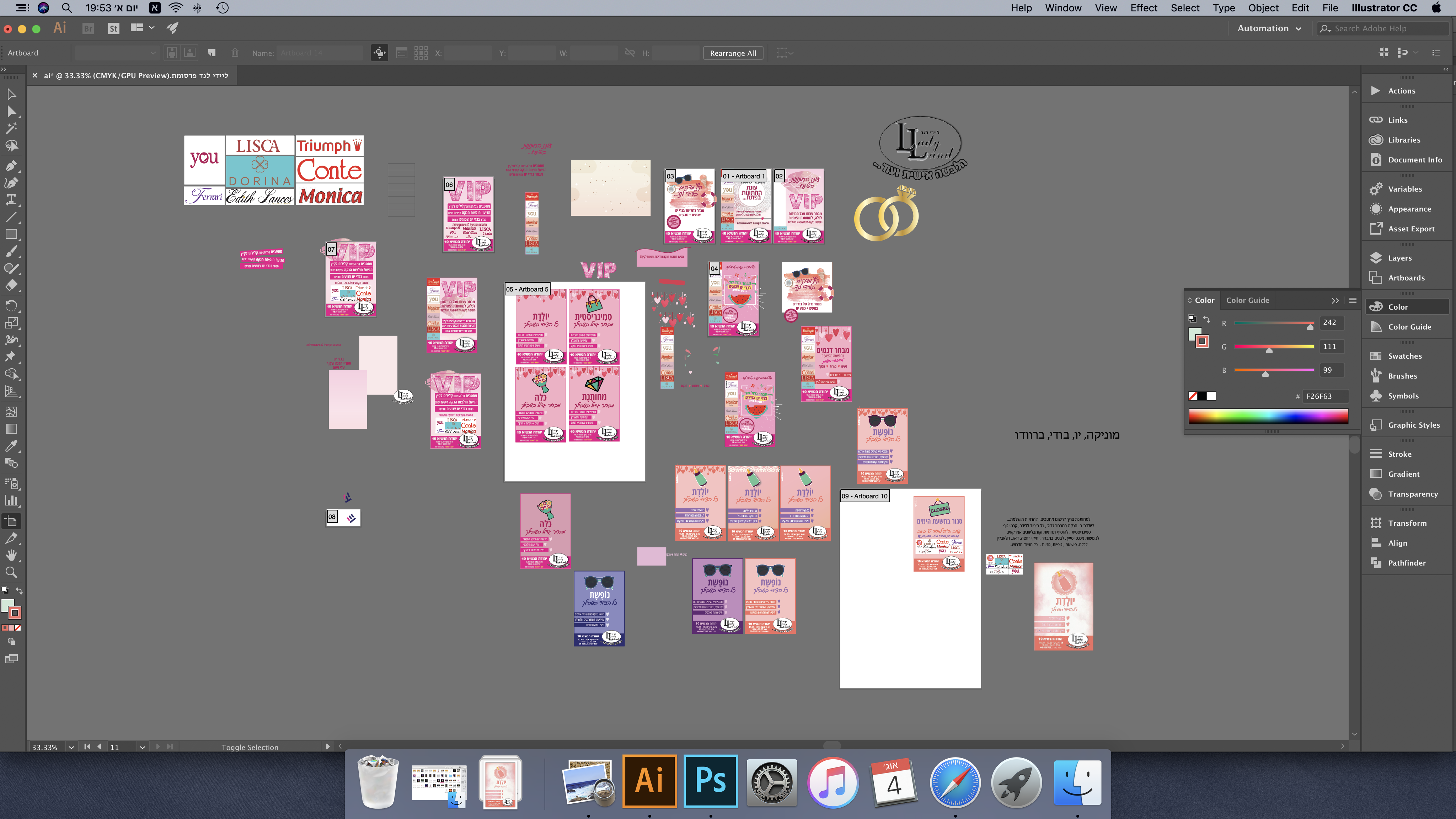This screenshot has height=819, width=1456.
Task: Click the New Artboard icon
Action: pyautogui.click(x=212, y=53)
